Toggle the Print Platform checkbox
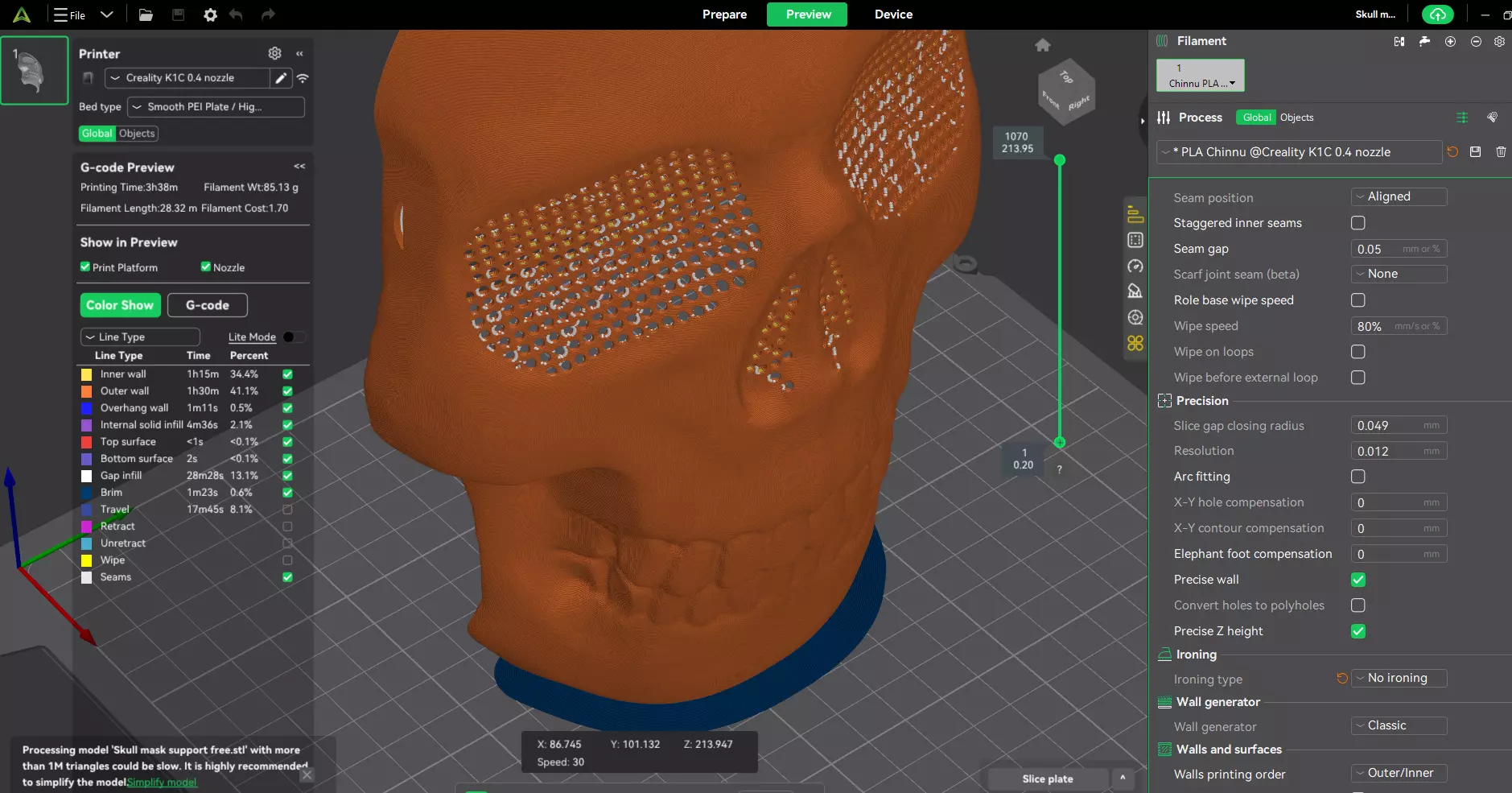The height and width of the screenshot is (793, 1512). [x=84, y=266]
